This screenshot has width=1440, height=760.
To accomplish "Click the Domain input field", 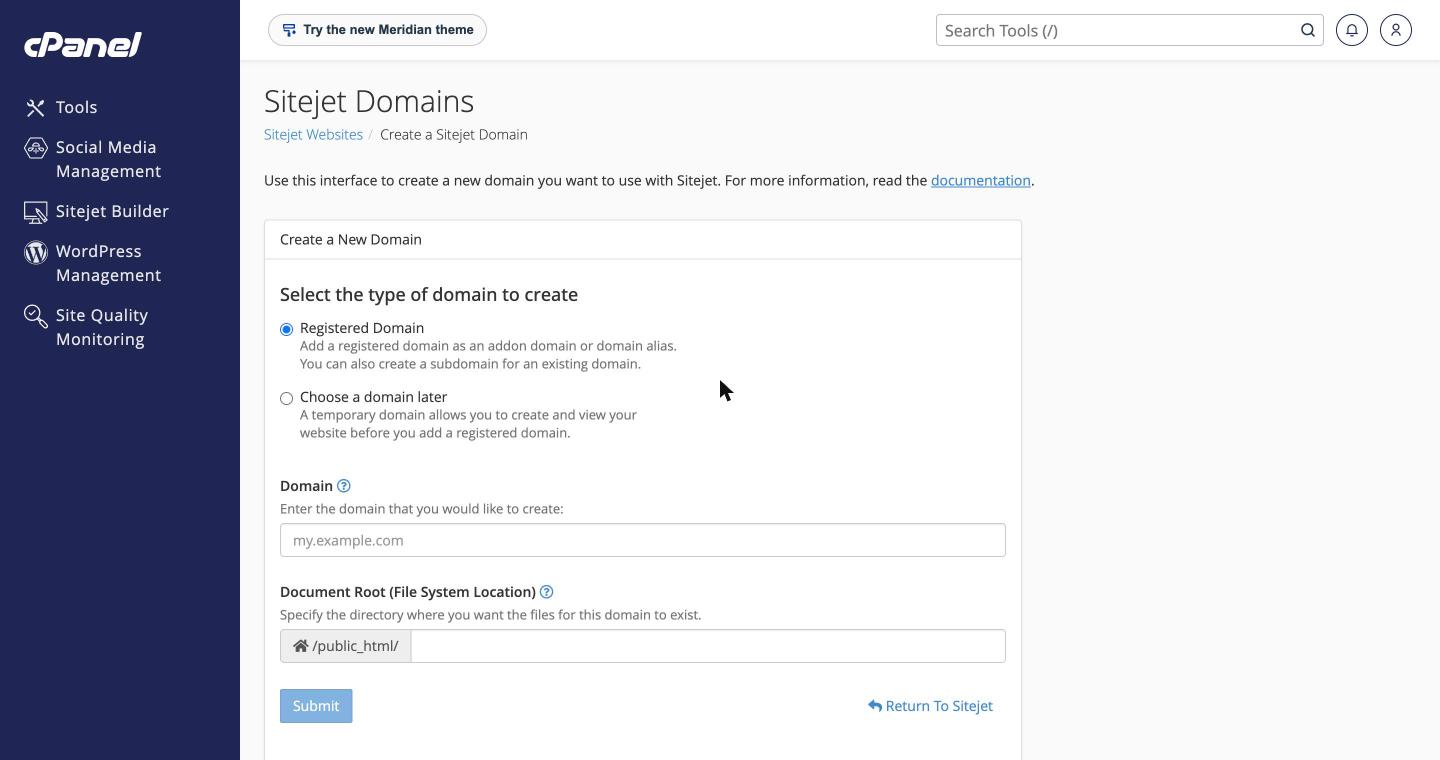I will pyautogui.click(x=643, y=540).
